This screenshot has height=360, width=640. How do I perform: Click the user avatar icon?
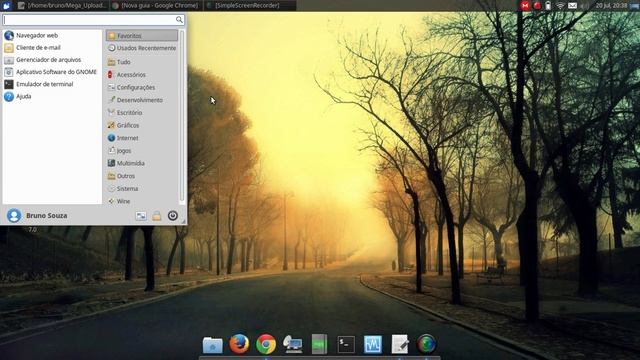pyautogui.click(x=14, y=216)
